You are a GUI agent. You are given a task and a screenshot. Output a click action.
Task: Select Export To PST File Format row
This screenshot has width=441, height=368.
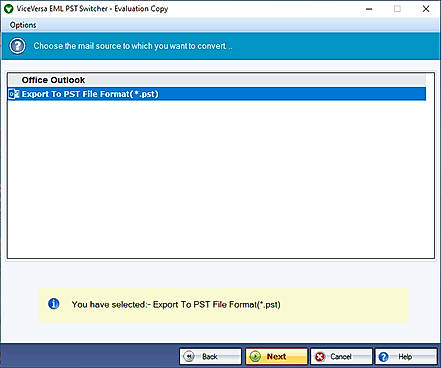coord(217,94)
